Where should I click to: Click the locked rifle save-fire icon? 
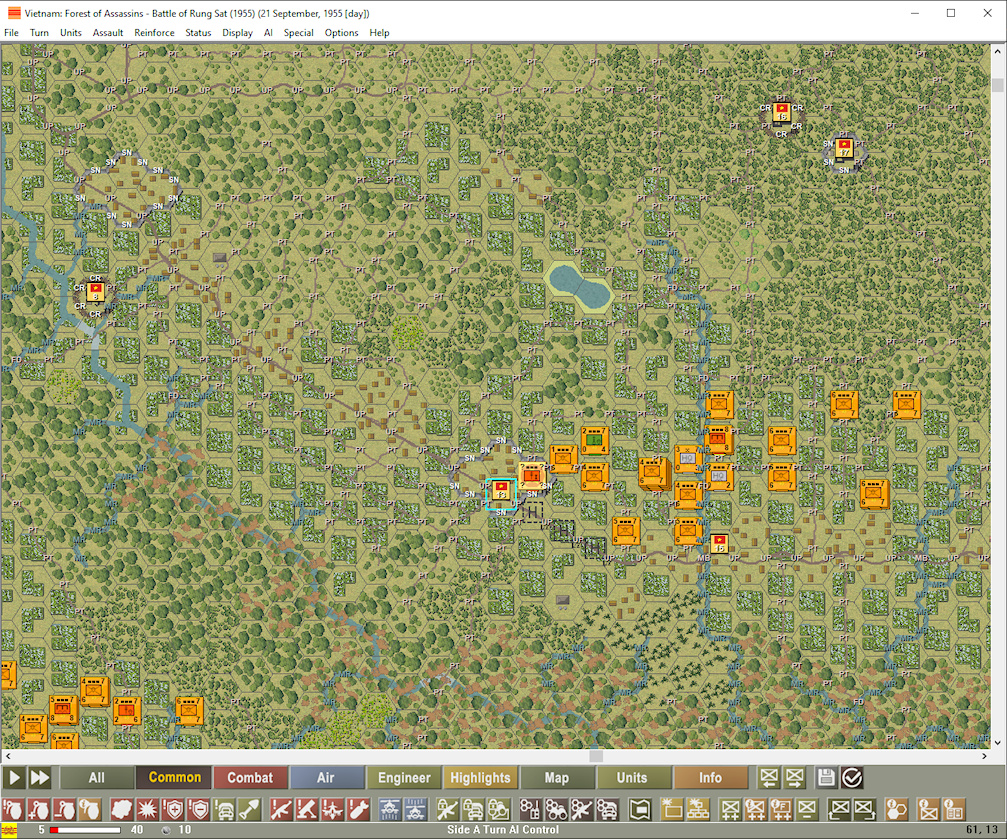click(x=448, y=809)
